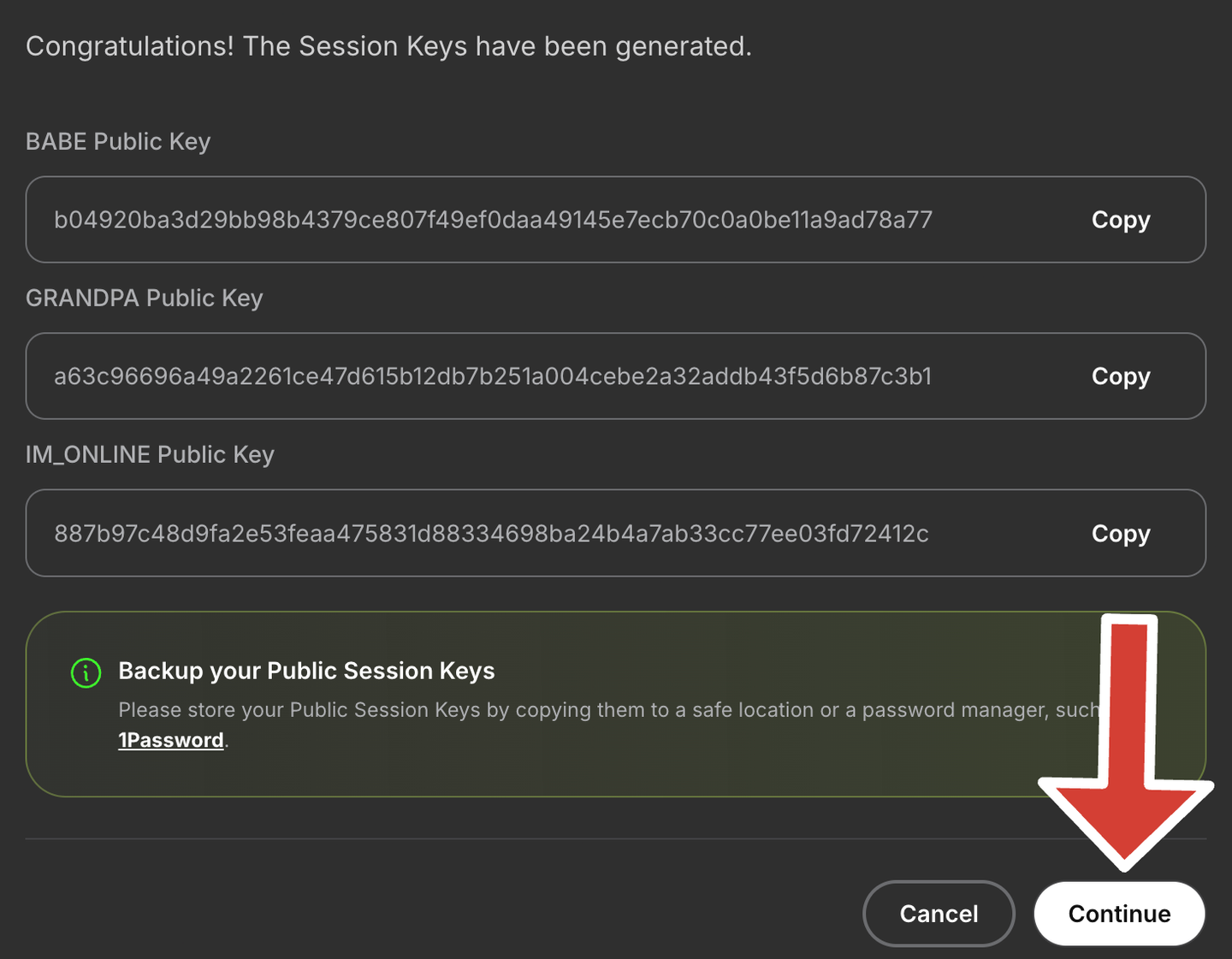Viewport: 1232px width, 959px height.
Task: Click inside the IM_ONLINE key field
Action: (x=491, y=534)
